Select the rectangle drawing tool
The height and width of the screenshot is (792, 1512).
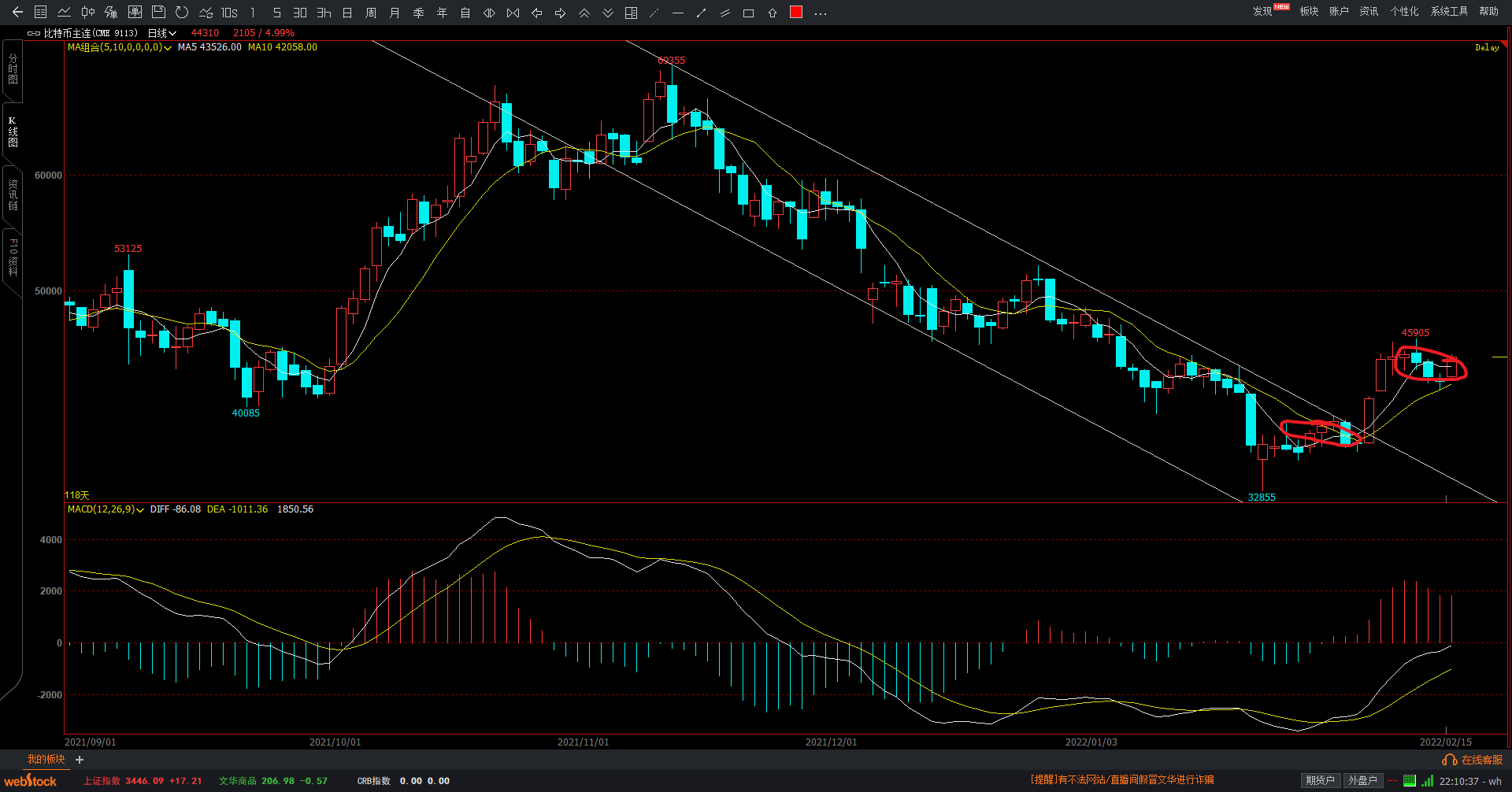tap(748, 13)
